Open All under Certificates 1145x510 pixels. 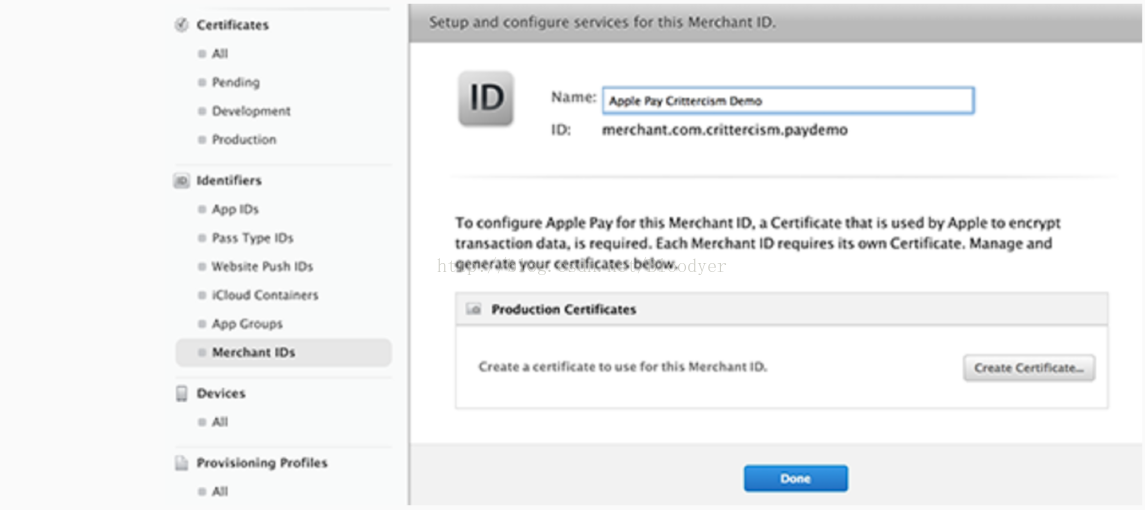(x=220, y=54)
